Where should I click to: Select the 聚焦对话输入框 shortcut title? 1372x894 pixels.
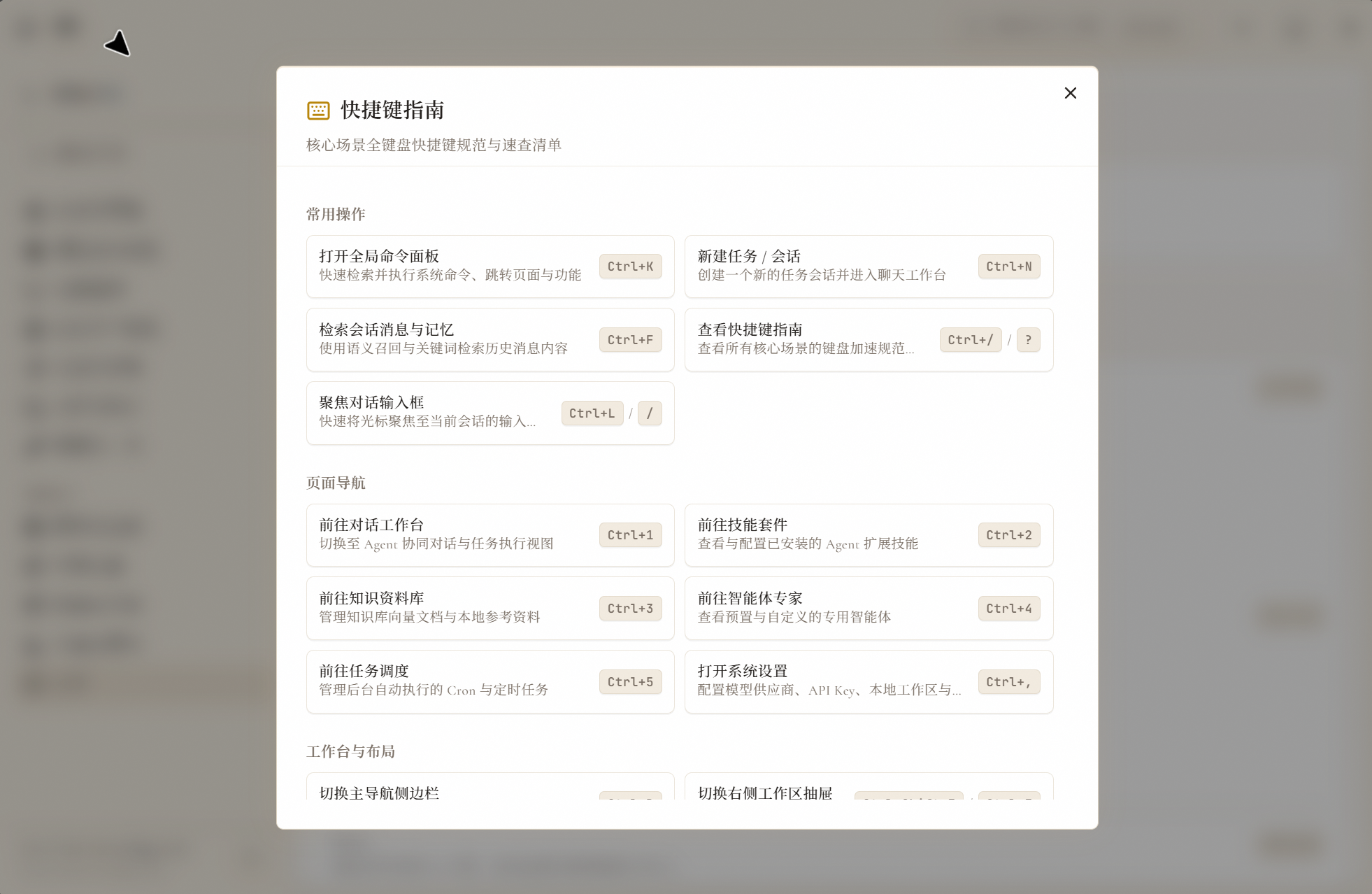[371, 402]
